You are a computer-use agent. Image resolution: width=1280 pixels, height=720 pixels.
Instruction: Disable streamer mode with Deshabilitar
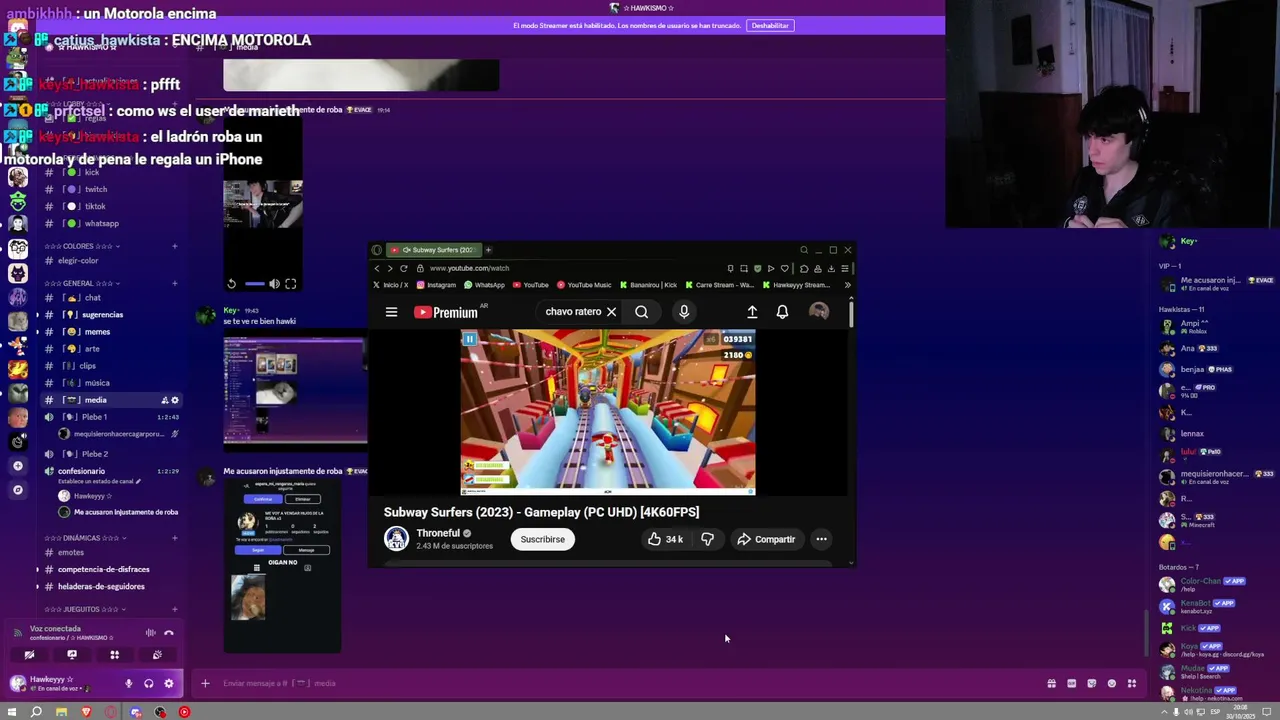pos(770,26)
